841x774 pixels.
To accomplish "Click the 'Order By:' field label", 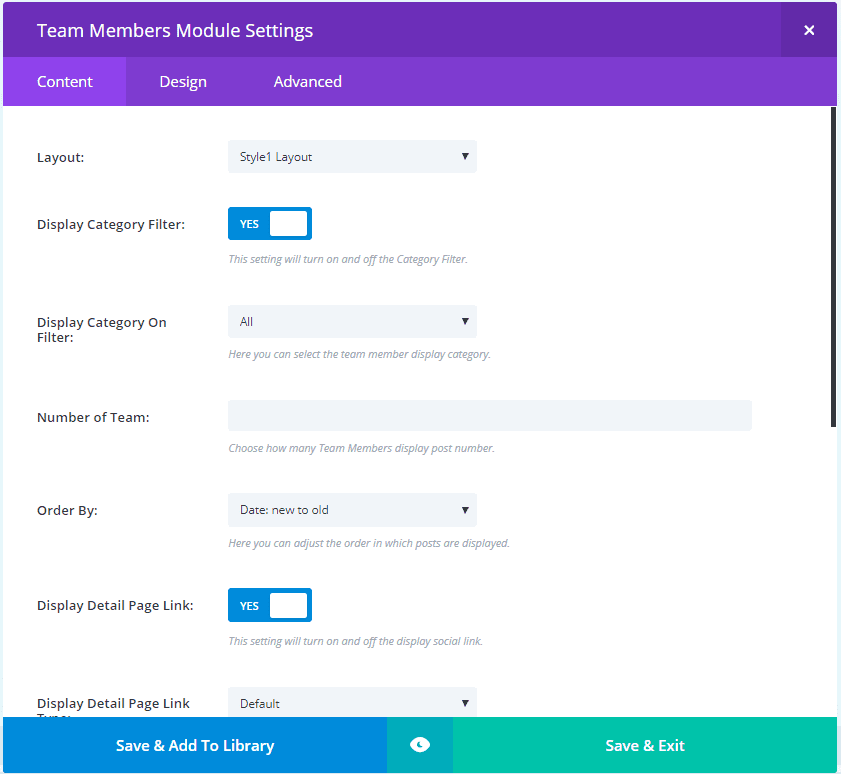I will pyautogui.click(x=67, y=511).
